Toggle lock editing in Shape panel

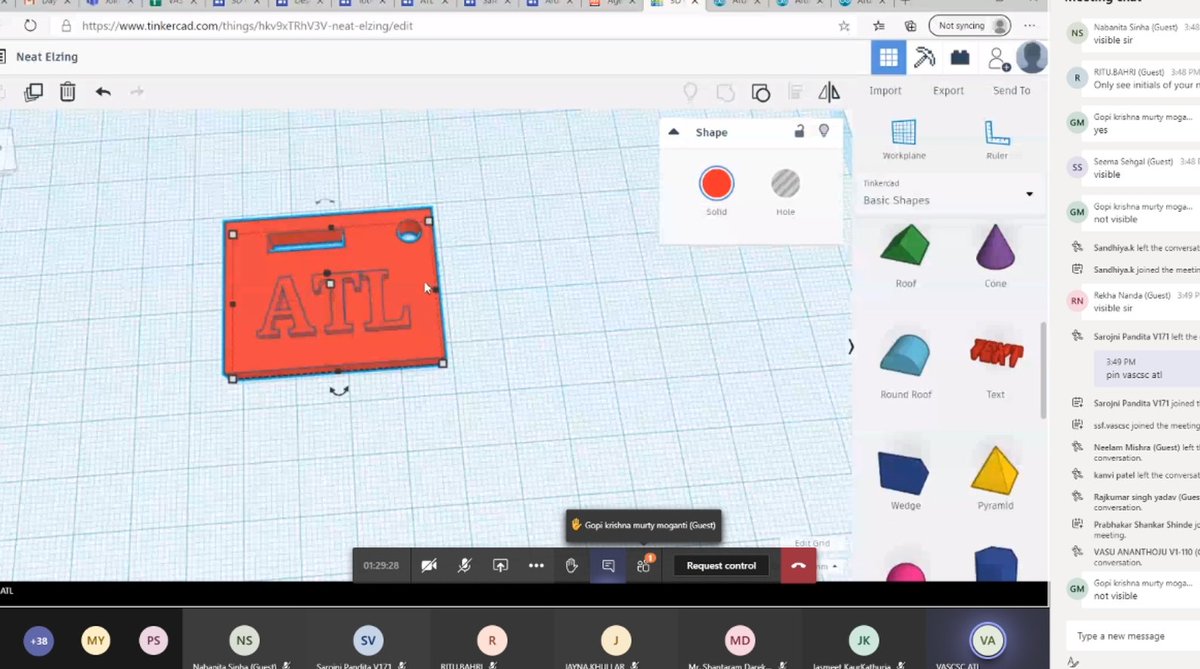799,131
